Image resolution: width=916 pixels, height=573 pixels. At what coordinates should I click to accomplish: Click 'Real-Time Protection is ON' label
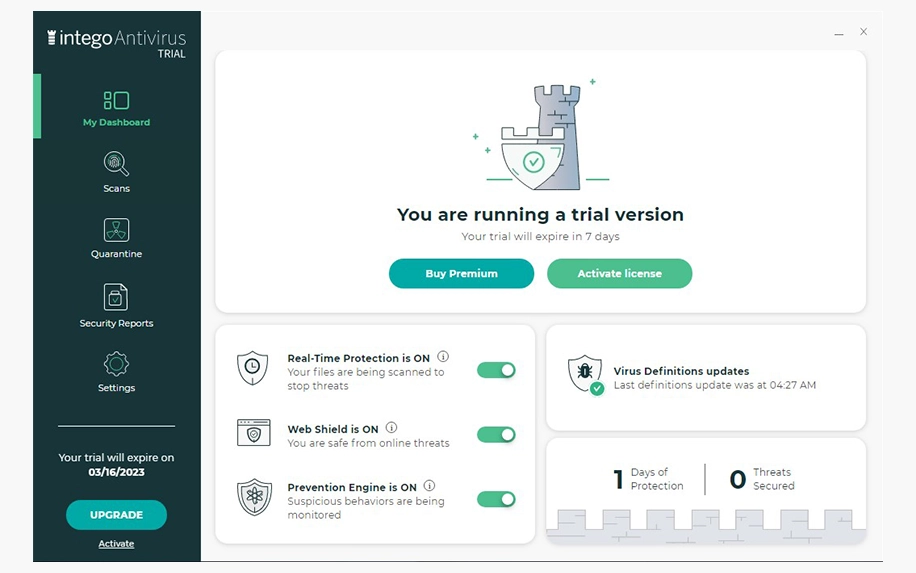point(358,358)
